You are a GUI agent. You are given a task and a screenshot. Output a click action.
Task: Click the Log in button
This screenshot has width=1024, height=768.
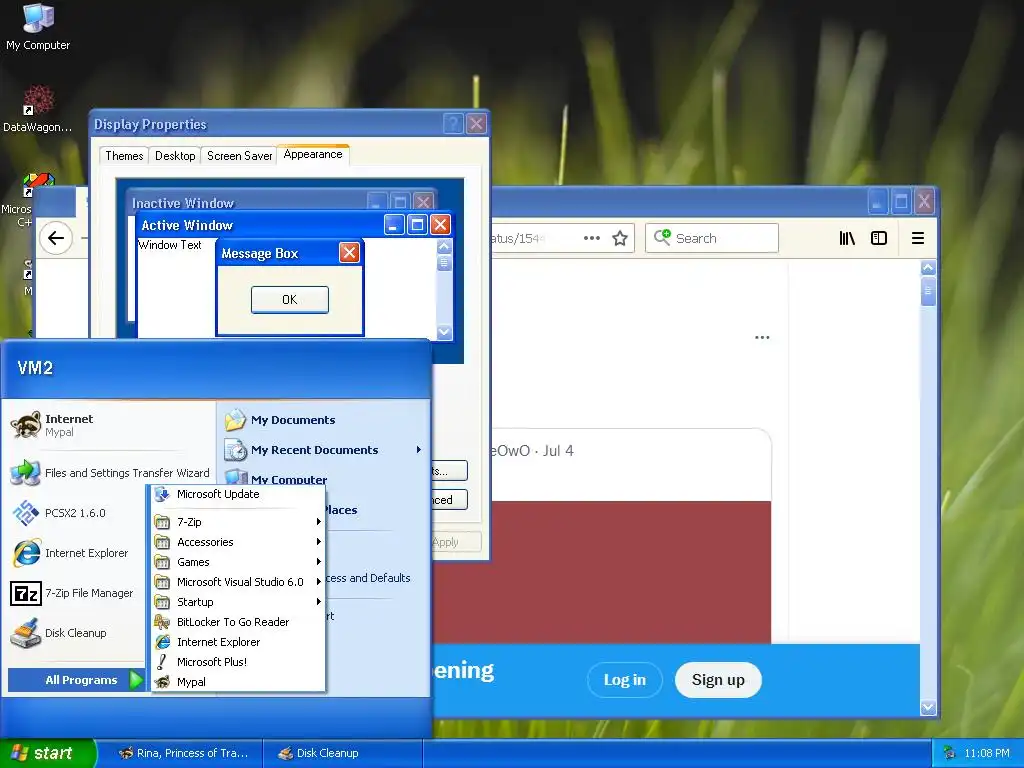624,680
